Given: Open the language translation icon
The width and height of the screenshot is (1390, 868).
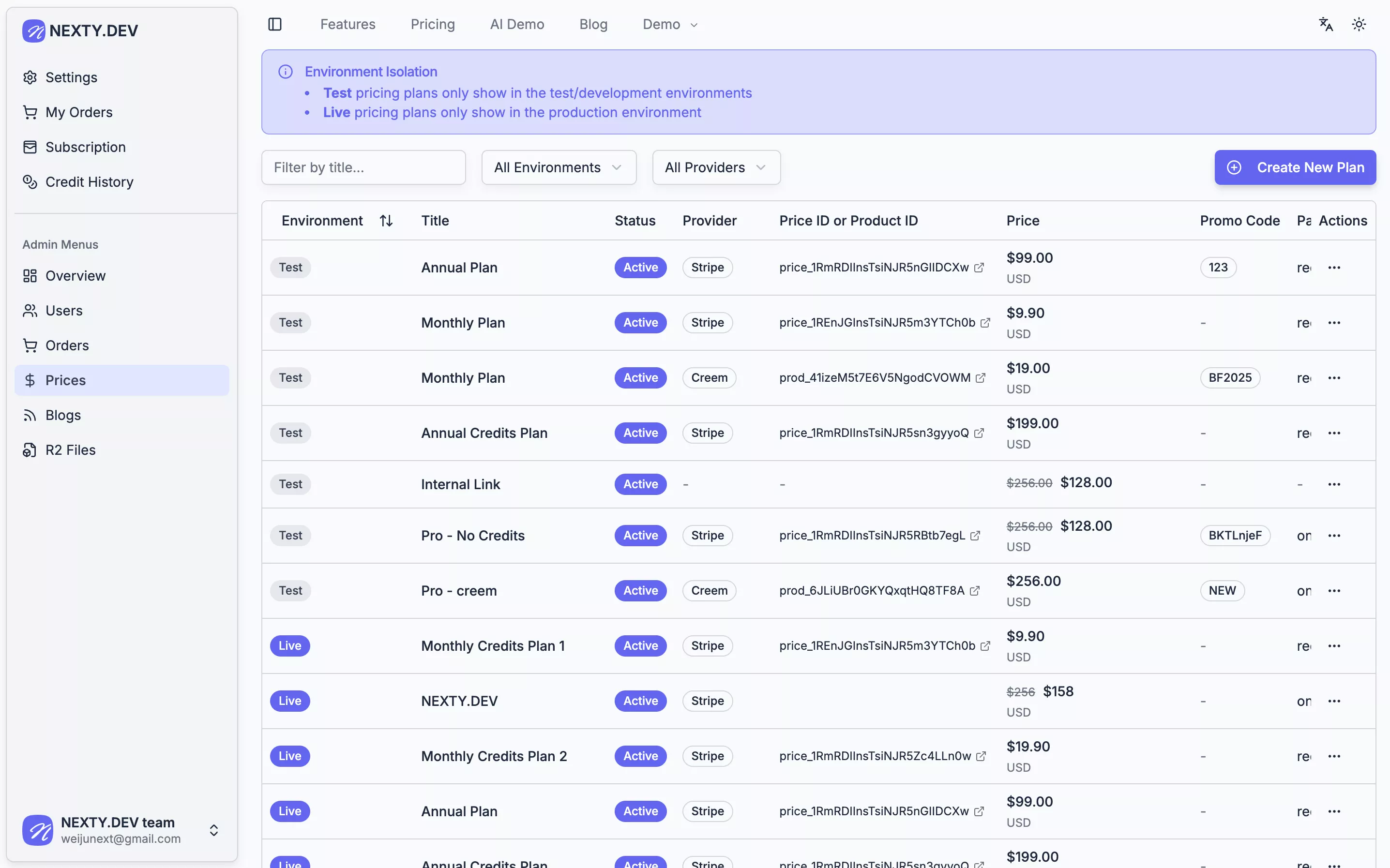Looking at the screenshot, I should [x=1325, y=24].
